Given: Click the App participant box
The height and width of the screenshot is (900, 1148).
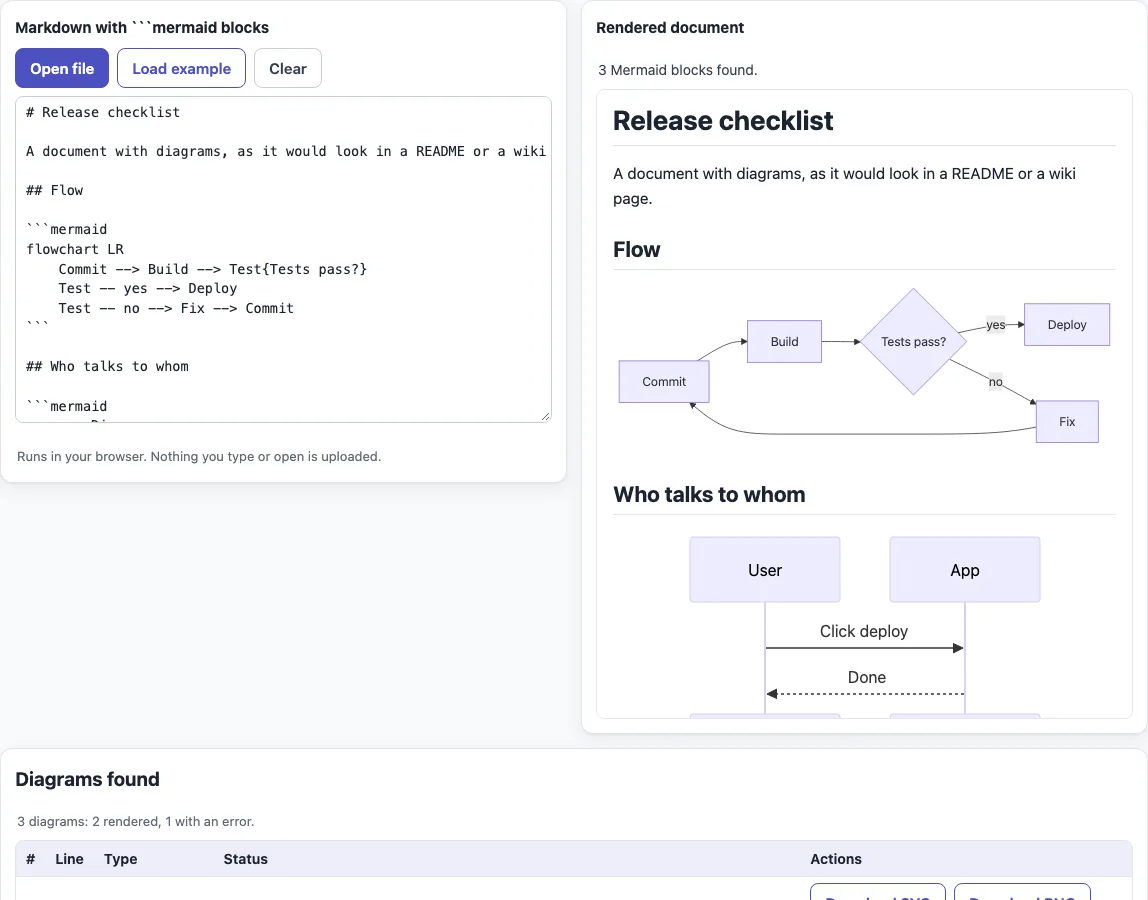Looking at the screenshot, I should click(x=965, y=570).
